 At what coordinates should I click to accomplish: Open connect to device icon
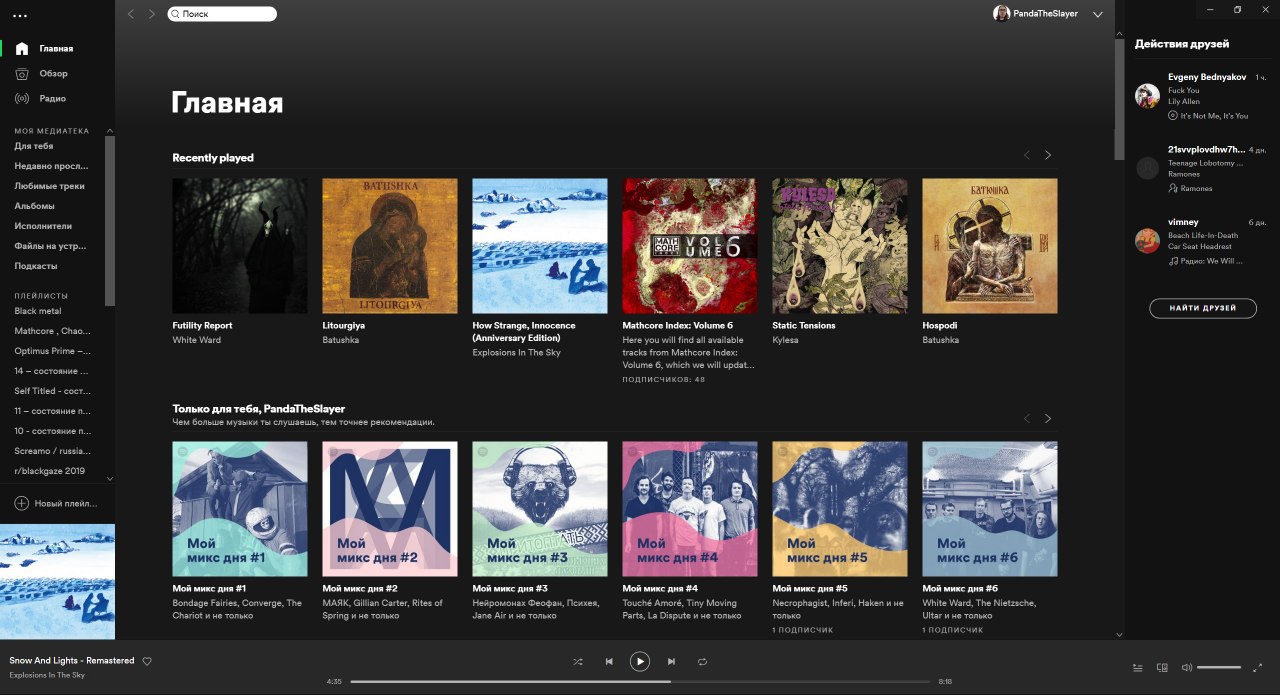[x=1162, y=668]
